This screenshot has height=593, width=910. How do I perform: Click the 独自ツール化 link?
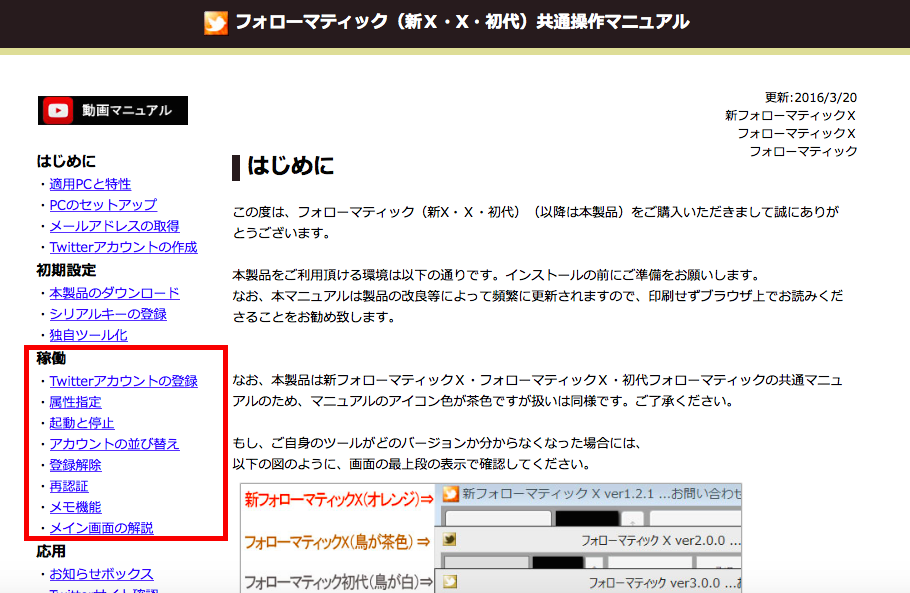[x=88, y=335]
